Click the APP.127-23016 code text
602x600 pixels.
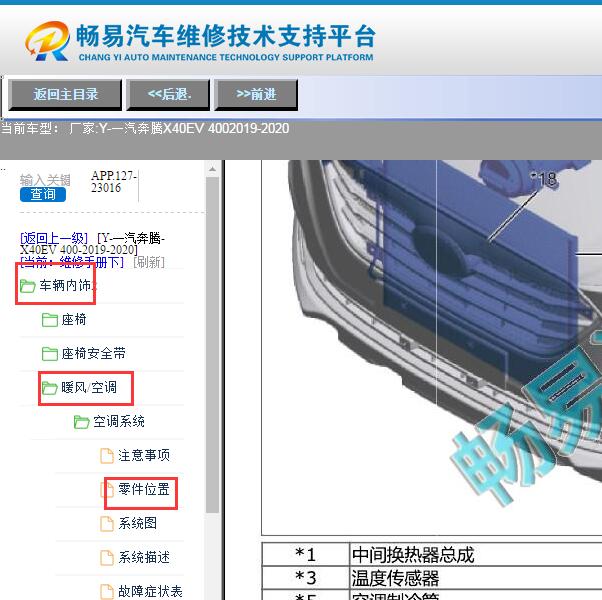pyautogui.click(x=114, y=182)
